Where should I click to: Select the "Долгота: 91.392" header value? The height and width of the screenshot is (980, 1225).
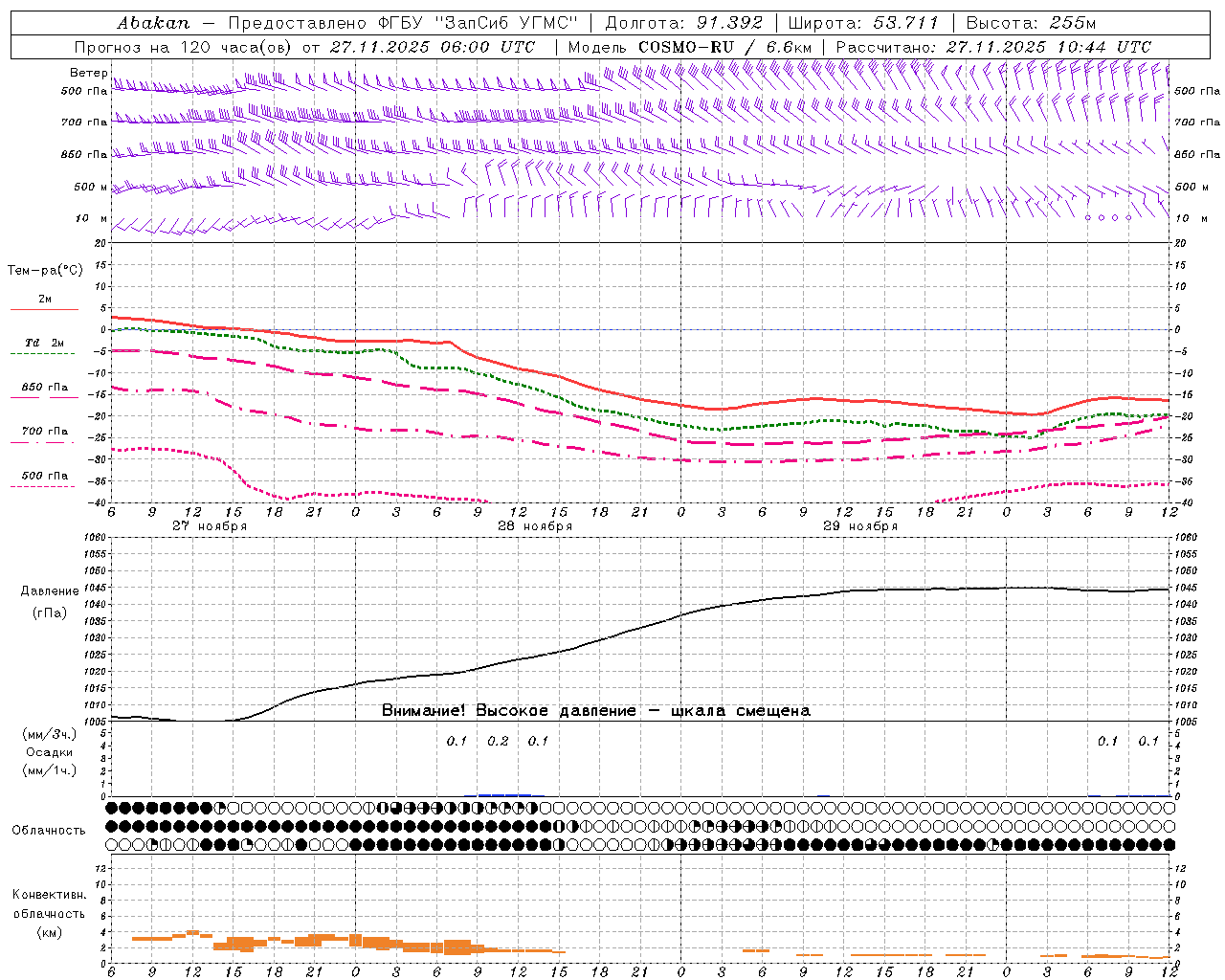point(684,23)
